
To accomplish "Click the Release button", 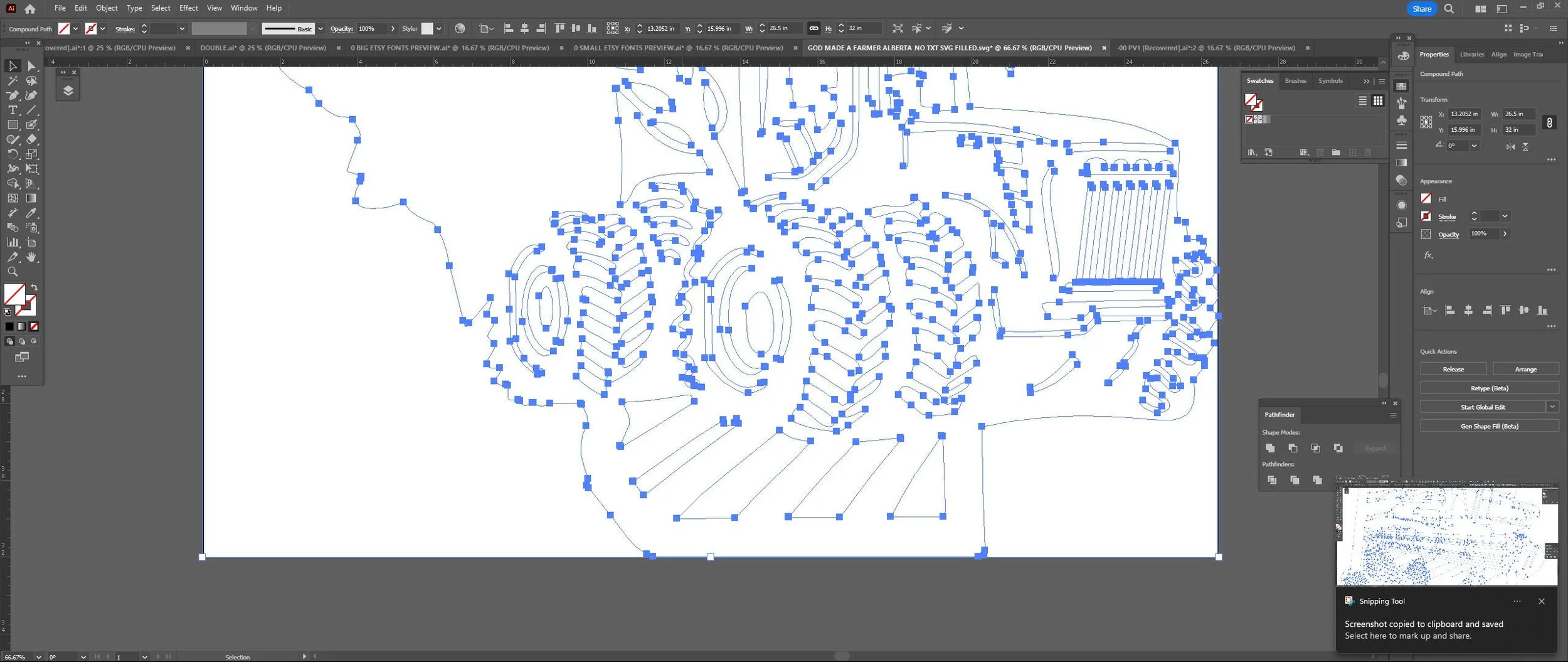I will [1453, 369].
